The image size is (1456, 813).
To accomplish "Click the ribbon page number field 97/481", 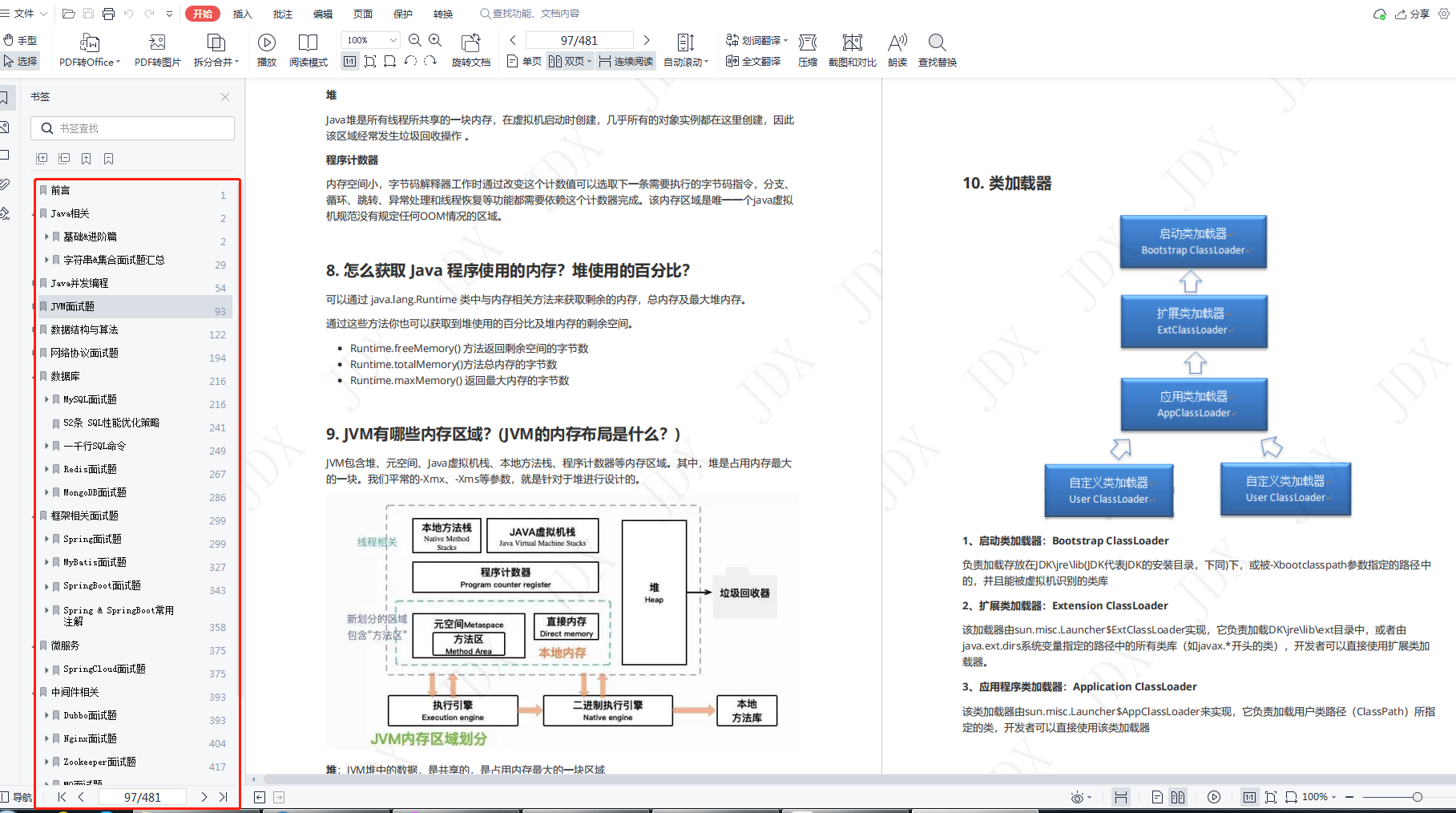I will click(579, 40).
